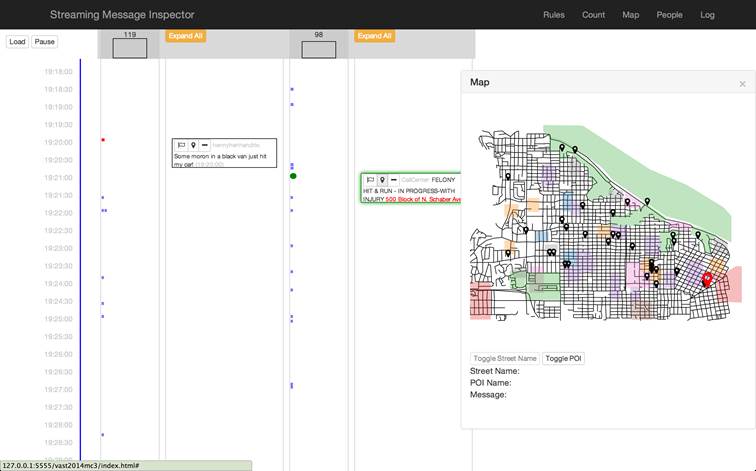The image size is (756, 471).
Task: Click the 'Street Name:' label in the Map panel
Action: pyautogui.click(x=495, y=371)
